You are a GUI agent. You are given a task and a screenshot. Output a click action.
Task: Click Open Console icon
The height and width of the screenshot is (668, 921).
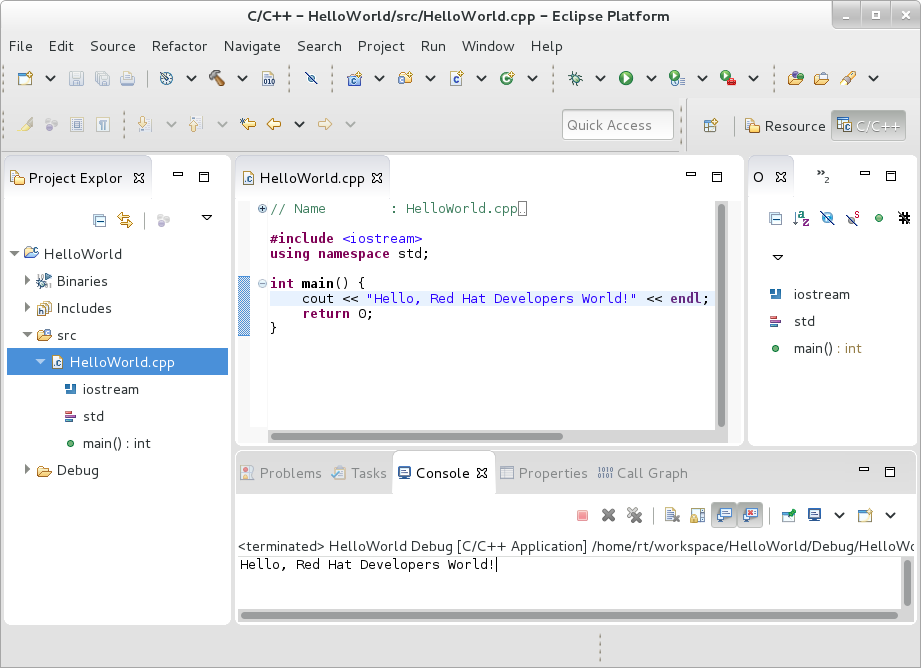click(x=865, y=515)
